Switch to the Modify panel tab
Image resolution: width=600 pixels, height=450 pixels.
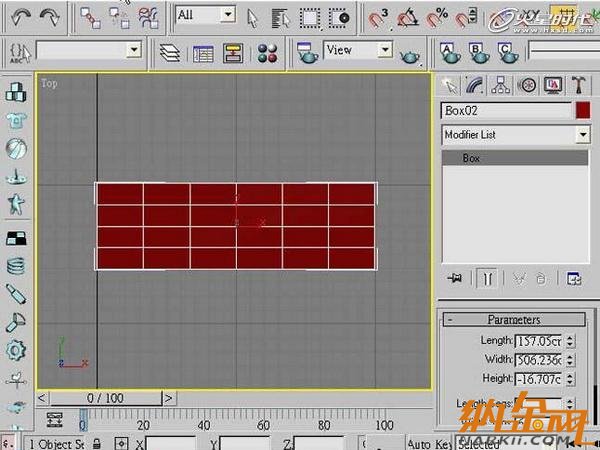click(474, 85)
